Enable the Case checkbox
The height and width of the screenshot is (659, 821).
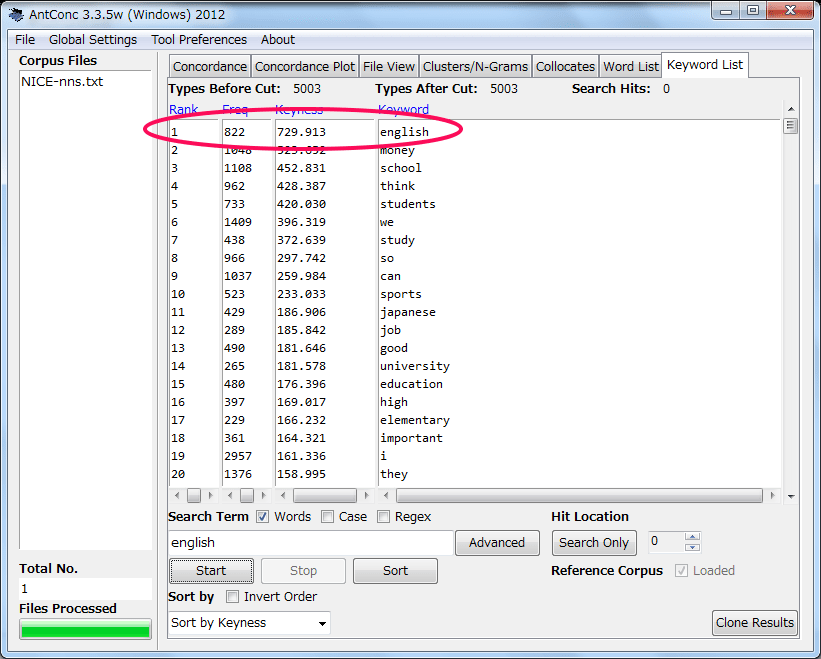click(327, 516)
